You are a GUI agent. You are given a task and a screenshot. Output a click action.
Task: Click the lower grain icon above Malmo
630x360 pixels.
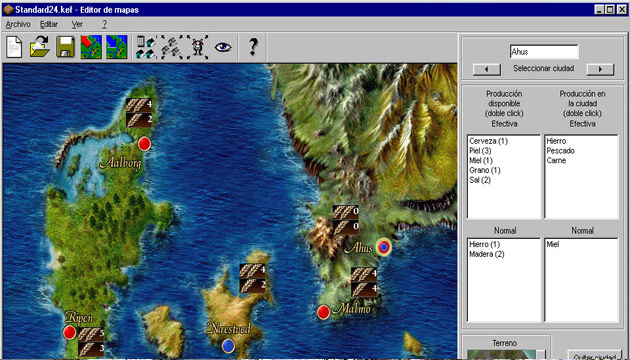[x=364, y=290]
